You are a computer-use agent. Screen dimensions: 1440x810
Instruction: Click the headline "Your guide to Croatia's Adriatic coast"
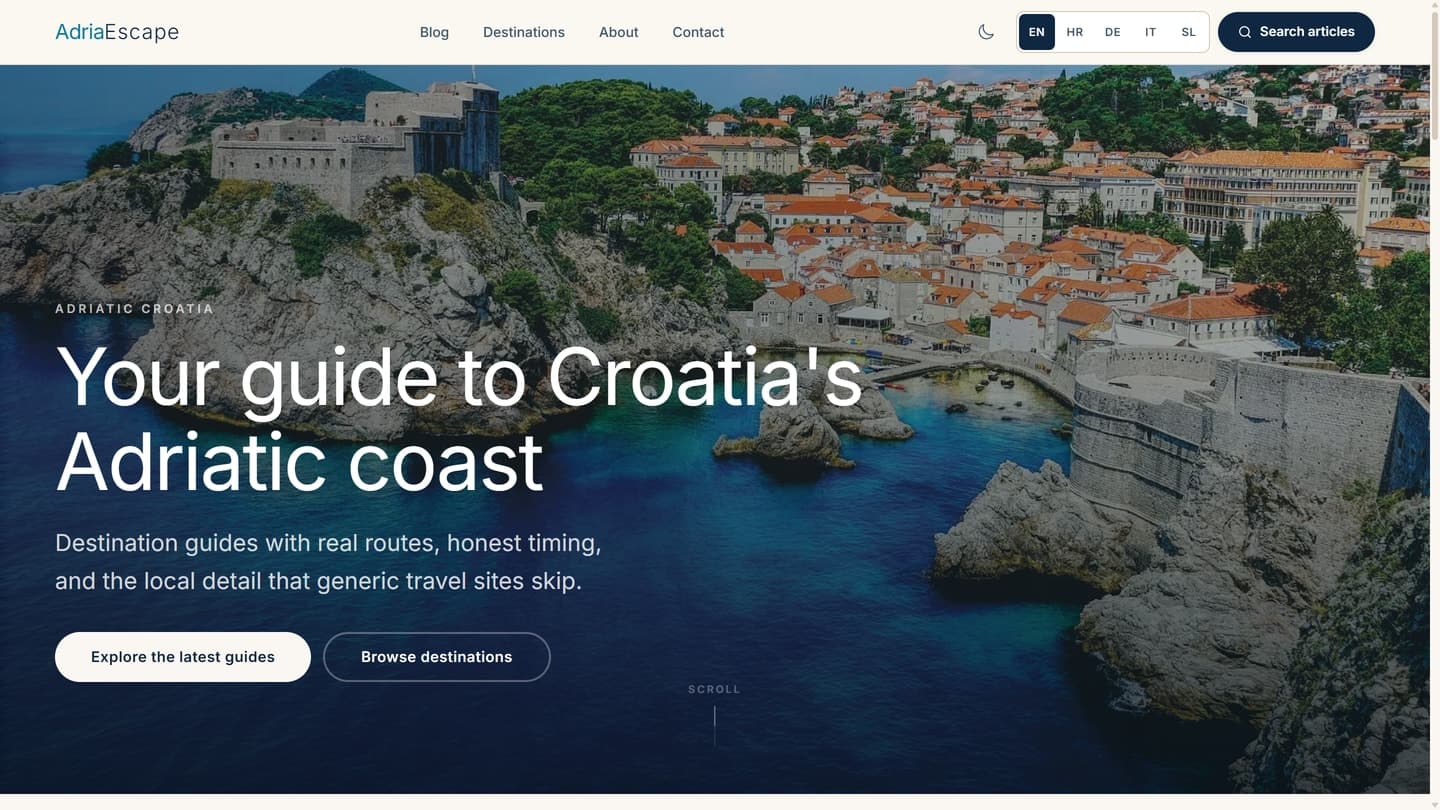click(459, 419)
